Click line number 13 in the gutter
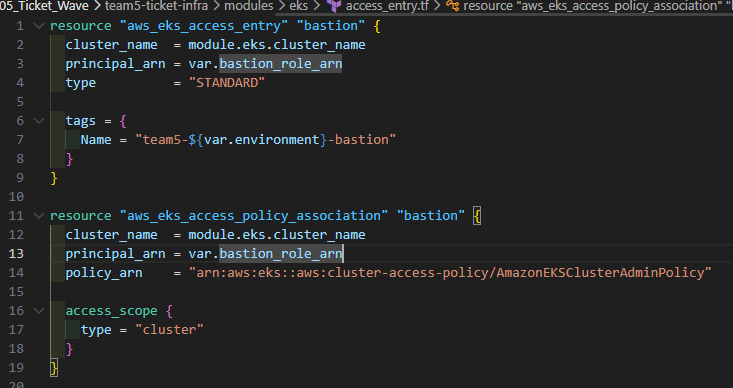Image resolution: width=733 pixels, height=388 pixels. (x=16, y=254)
